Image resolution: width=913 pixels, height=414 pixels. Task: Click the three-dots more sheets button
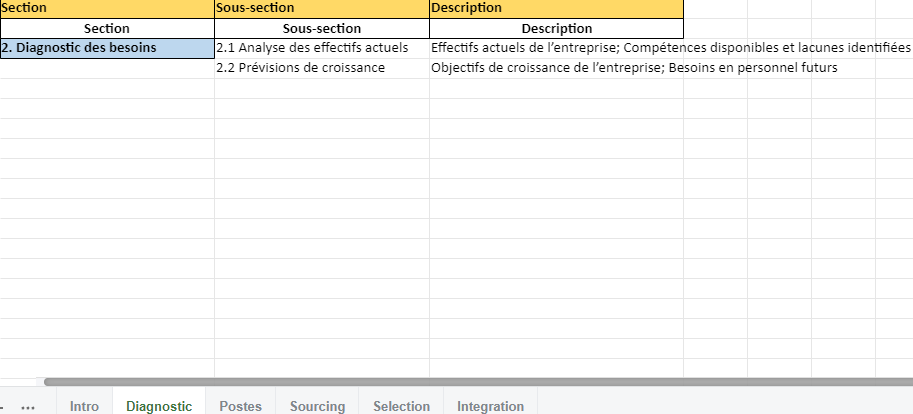point(28,408)
